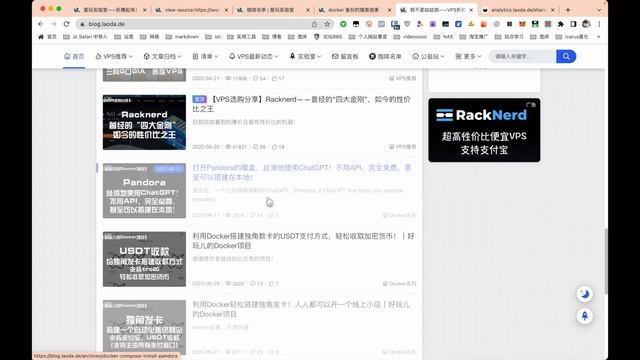Go to 首页 home in site nav
640x360 pixels.
click(74, 56)
